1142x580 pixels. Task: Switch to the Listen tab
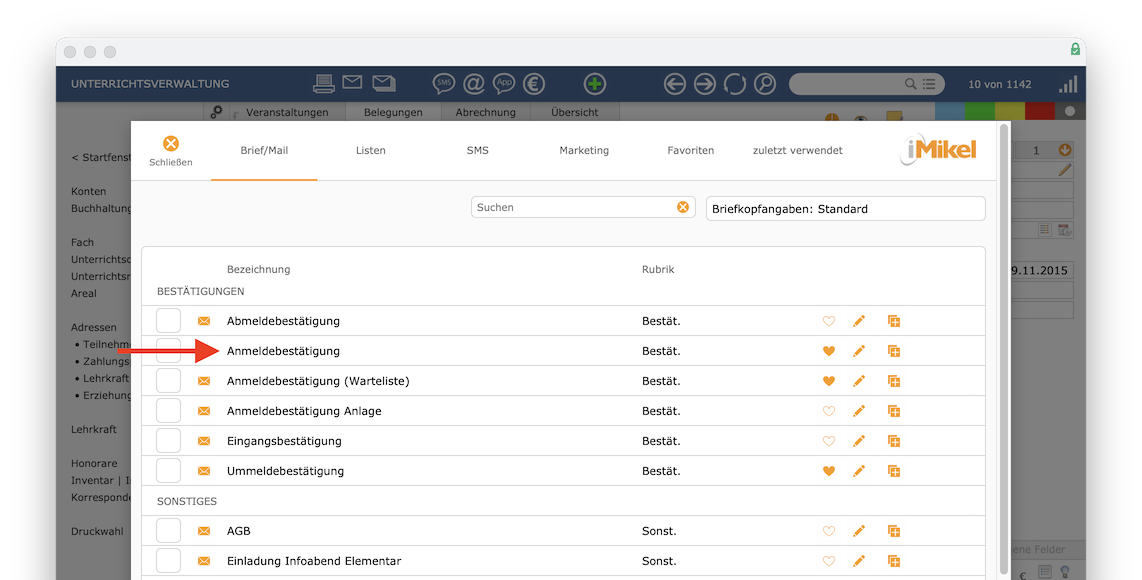pos(371,150)
